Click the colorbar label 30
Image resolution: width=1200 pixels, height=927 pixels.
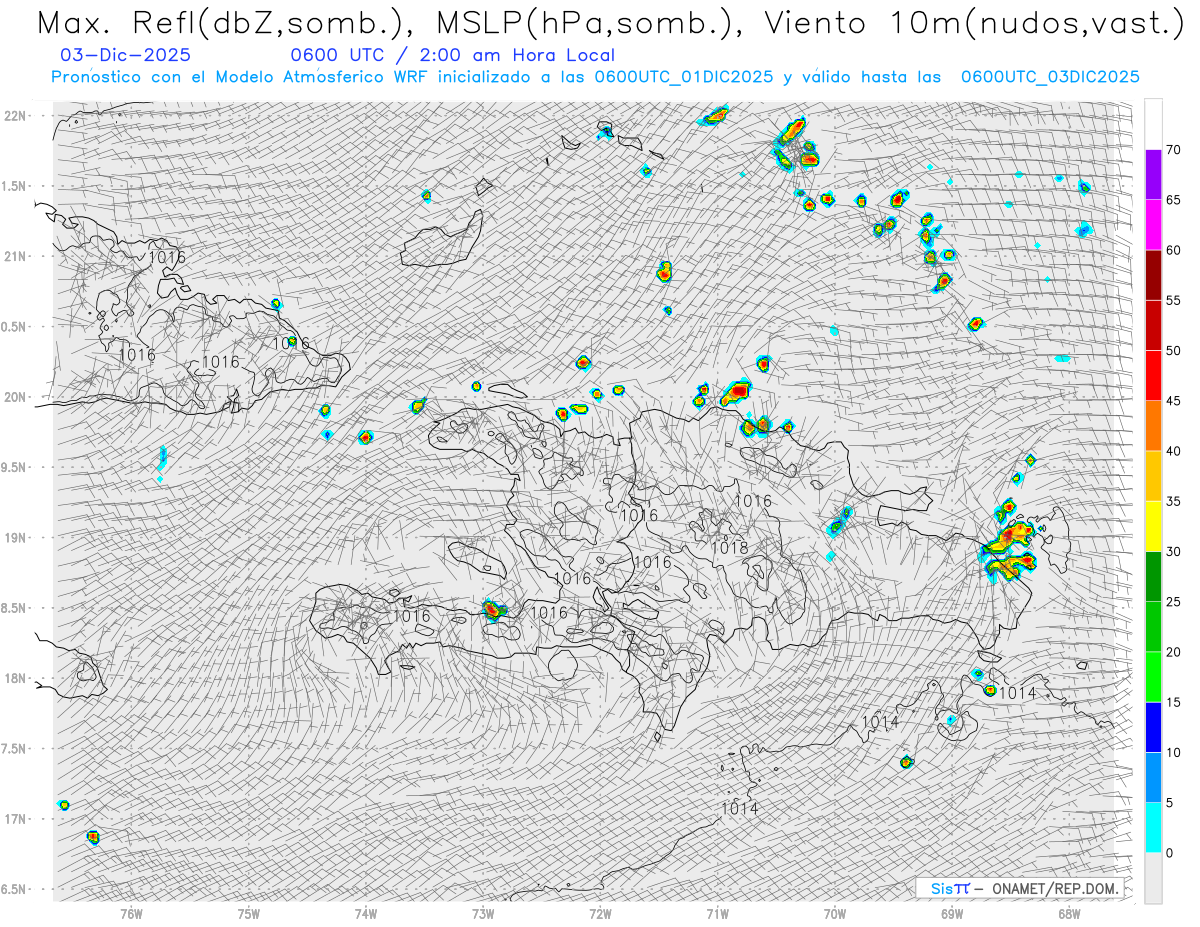(1173, 551)
